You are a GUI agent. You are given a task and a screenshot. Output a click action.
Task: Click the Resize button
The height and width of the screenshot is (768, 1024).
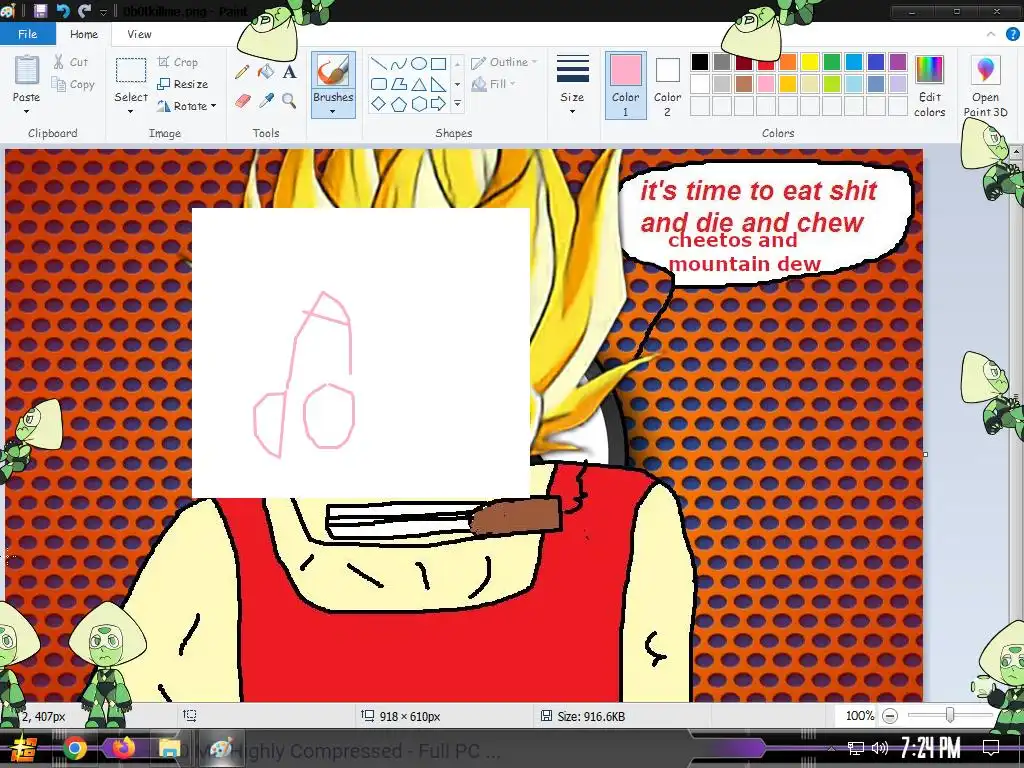click(x=183, y=84)
